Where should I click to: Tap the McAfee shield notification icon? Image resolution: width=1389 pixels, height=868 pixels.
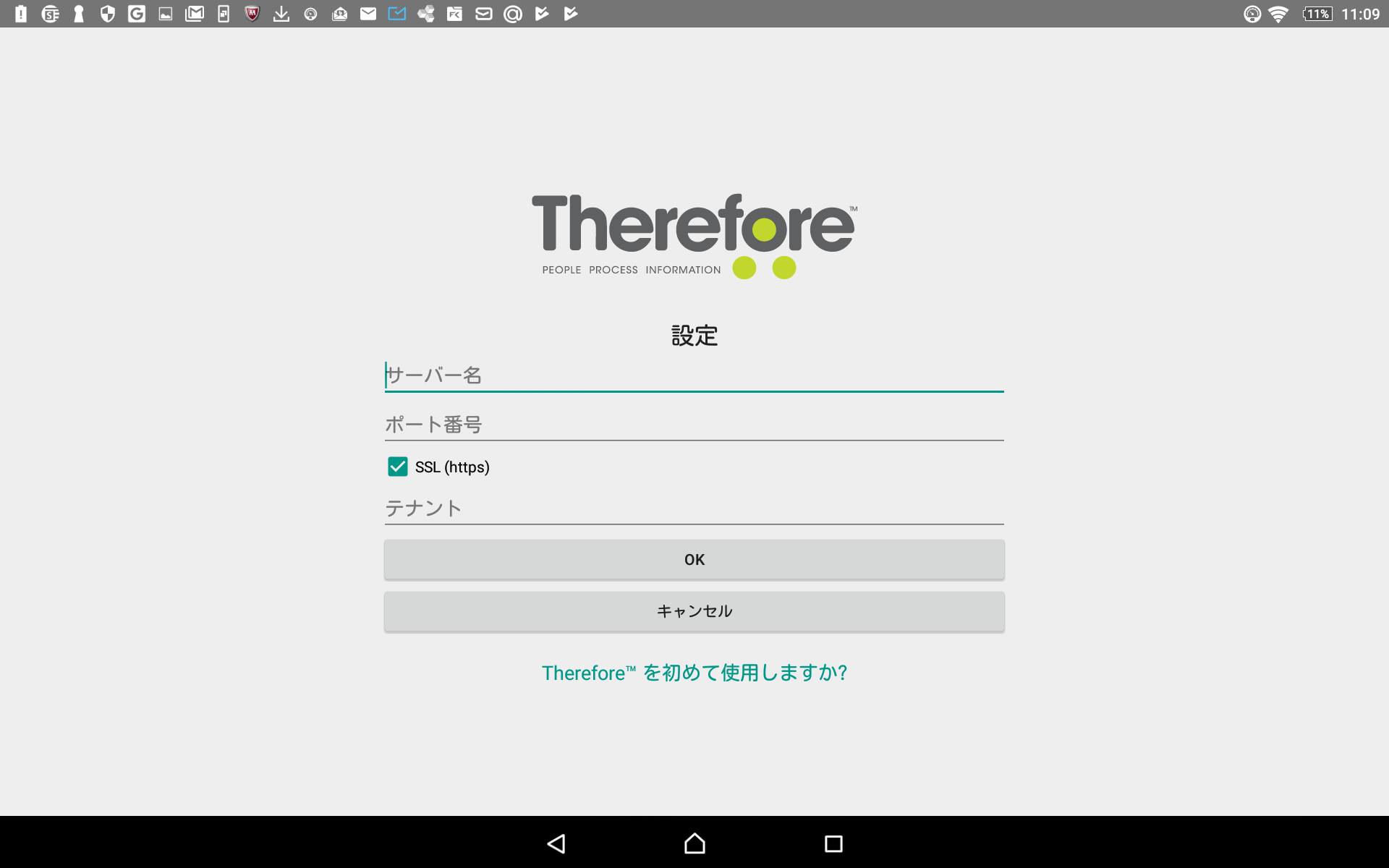pos(252,14)
